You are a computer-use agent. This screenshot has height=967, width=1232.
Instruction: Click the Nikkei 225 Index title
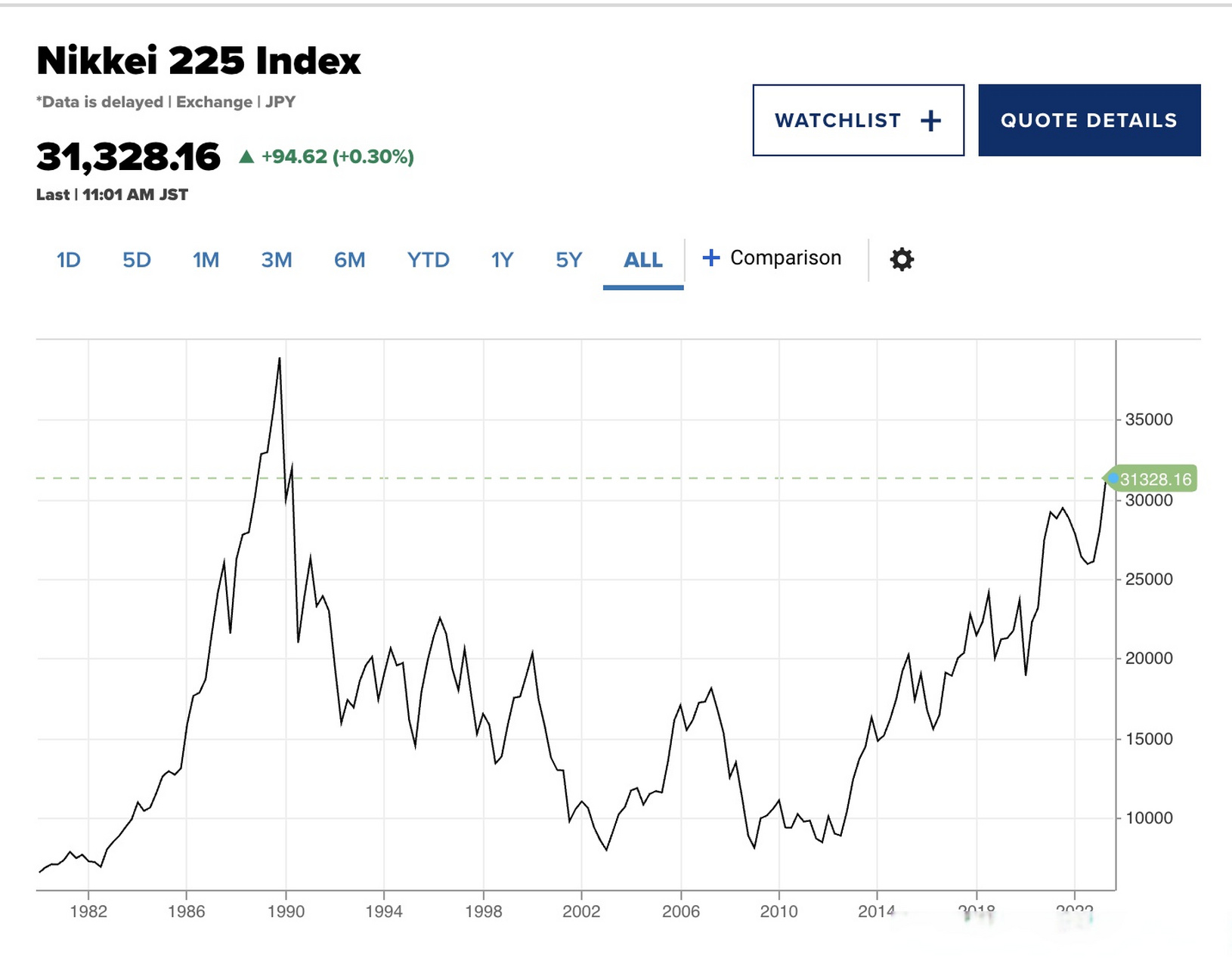tap(199, 60)
